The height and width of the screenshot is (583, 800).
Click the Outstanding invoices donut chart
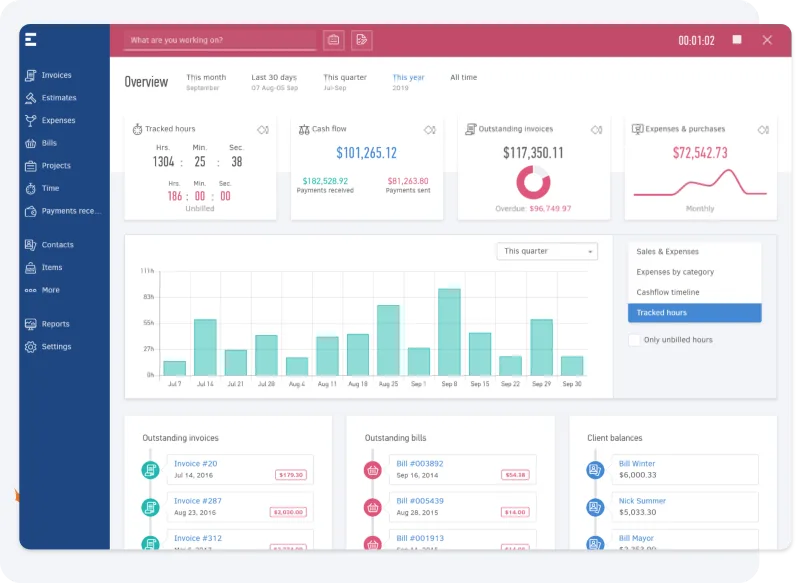pos(533,182)
